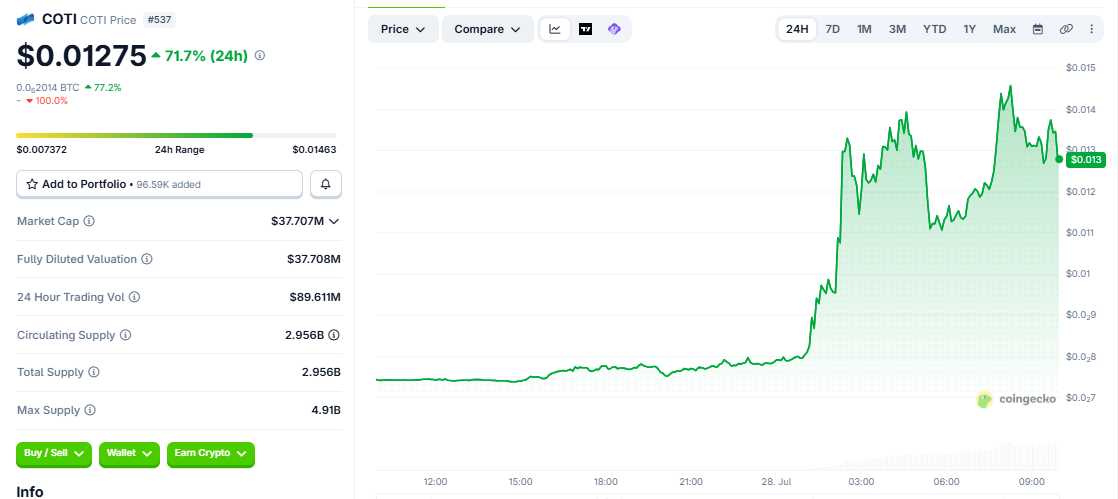Click the Market Cap info icon
The height and width of the screenshot is (499, 1118).
(x=89, y=221)
